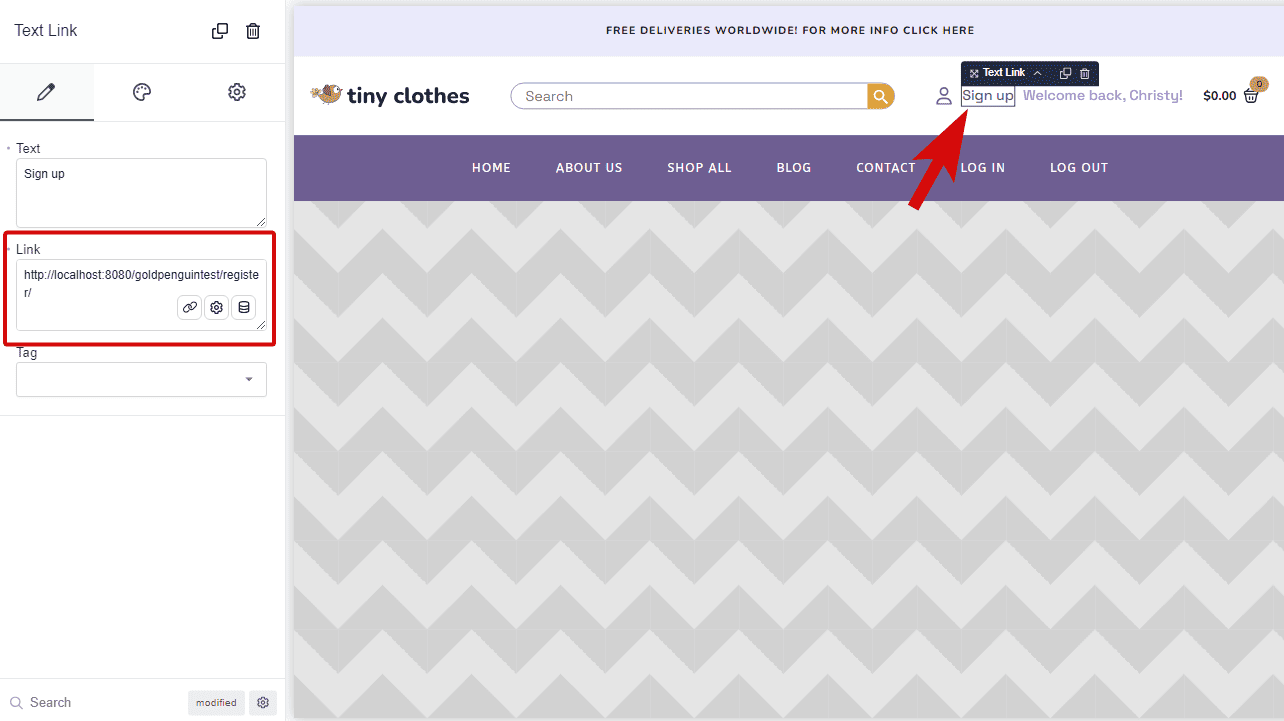Open the HOME menu item

492,168
